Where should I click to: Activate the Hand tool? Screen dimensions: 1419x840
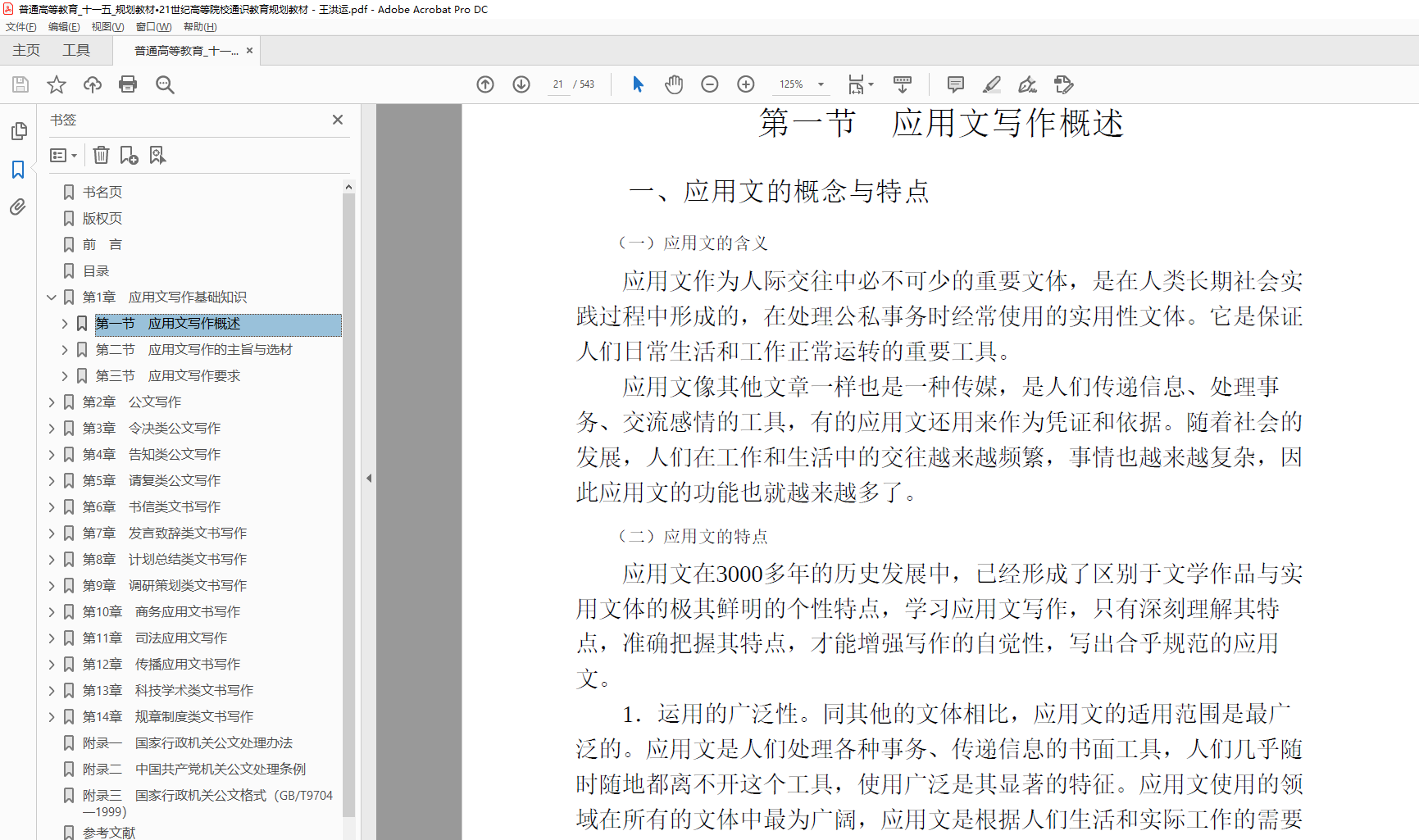point(673,84)
